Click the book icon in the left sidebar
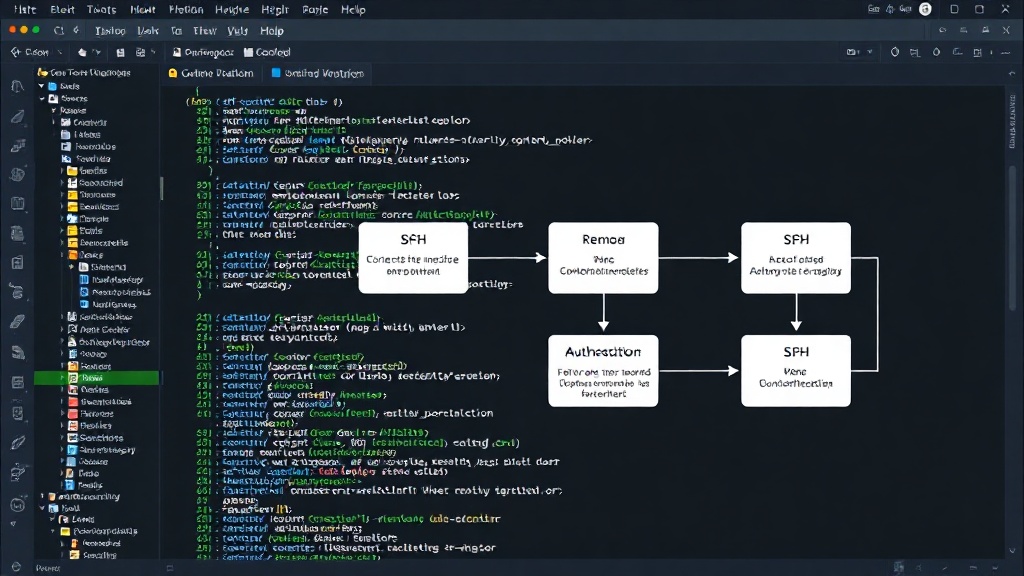The image size is (1024, 576). (18, 204)
